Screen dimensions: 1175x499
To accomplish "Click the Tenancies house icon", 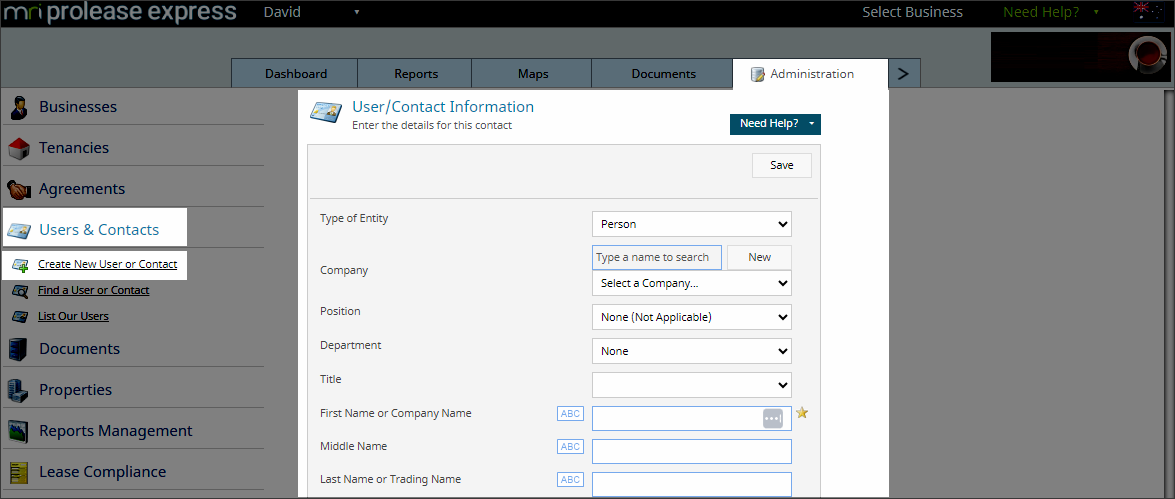I will click(19, 148).
